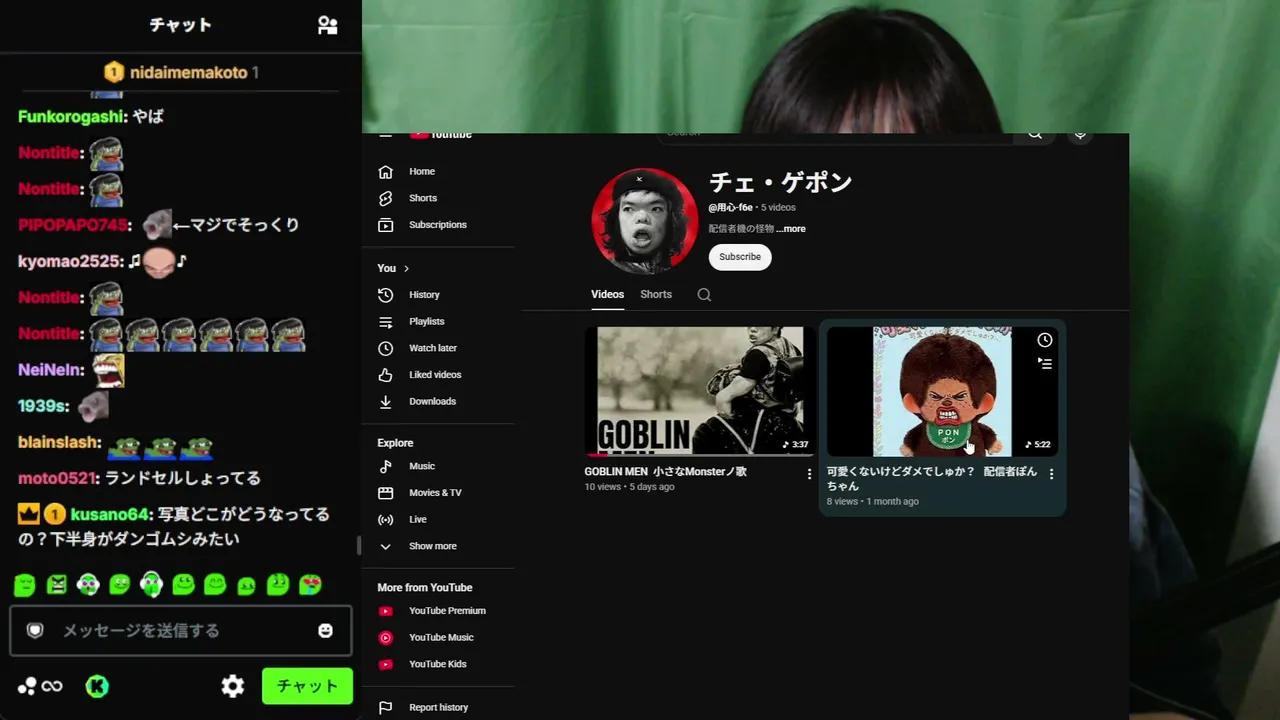Viewport: 1280px width, 720px height.
Task: Click the green K badge icon
Action: (97, 686)
